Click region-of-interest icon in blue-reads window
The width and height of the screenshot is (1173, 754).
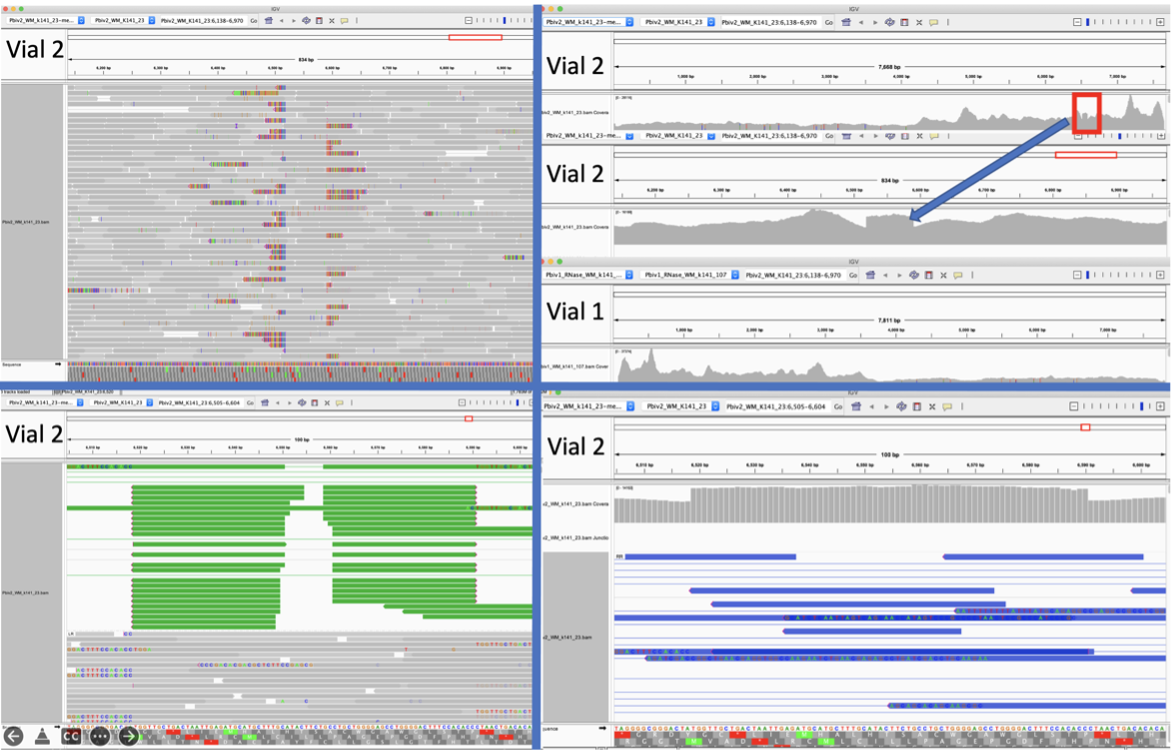pyautogui.click(x=916, y=407)
